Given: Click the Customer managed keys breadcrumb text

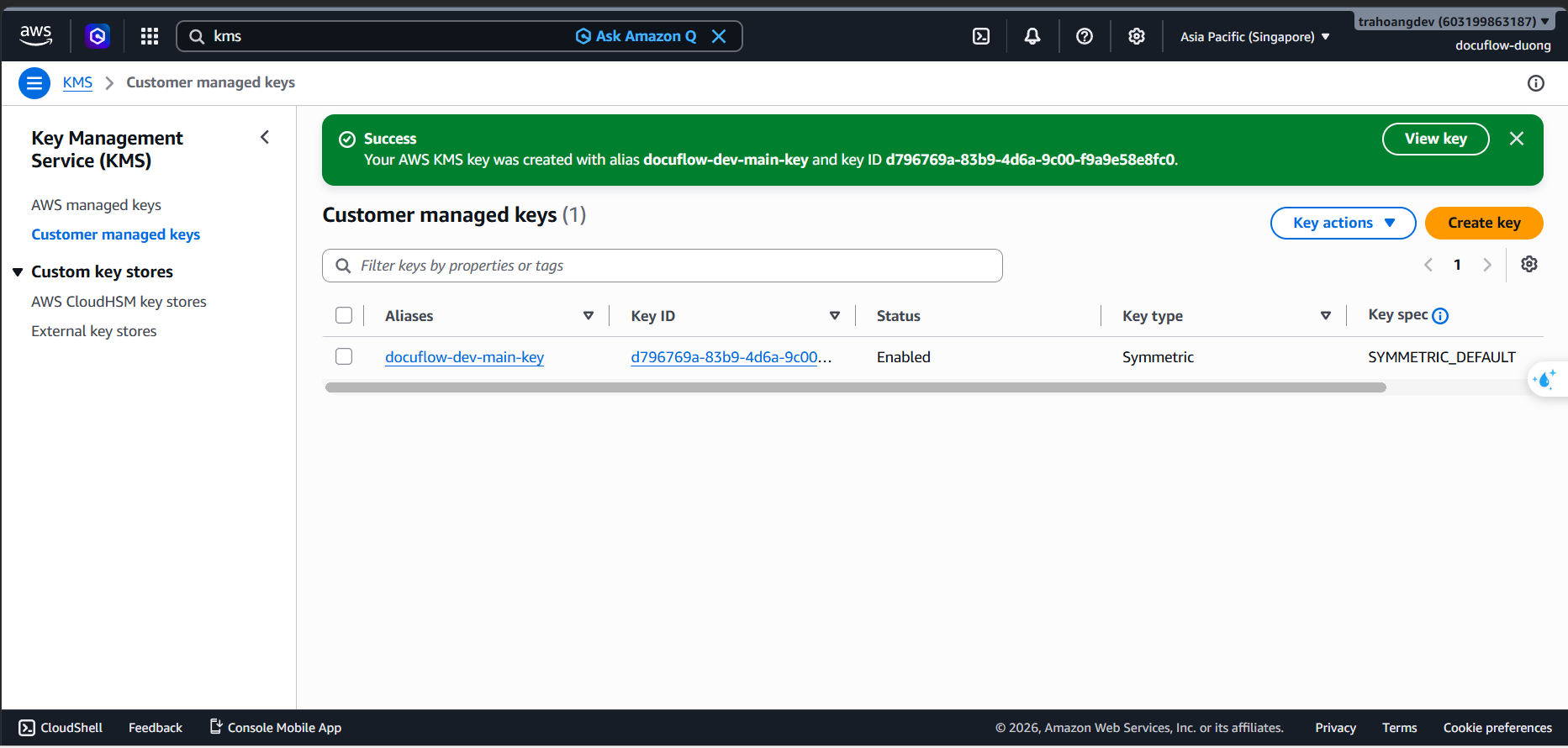Looking at the screenshot, I should [210, 82].
